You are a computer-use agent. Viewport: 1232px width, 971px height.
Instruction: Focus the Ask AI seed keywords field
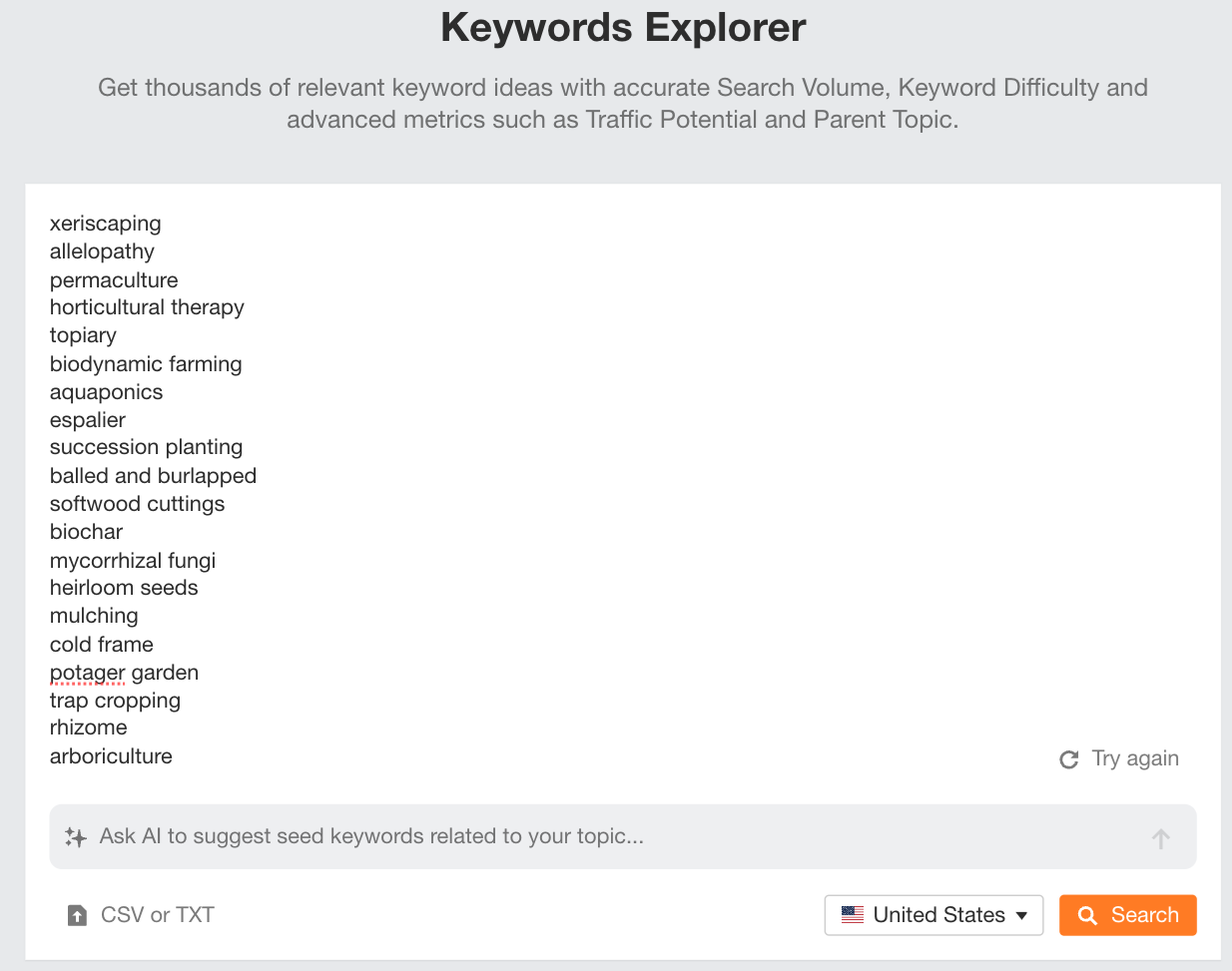pos(599,836)
